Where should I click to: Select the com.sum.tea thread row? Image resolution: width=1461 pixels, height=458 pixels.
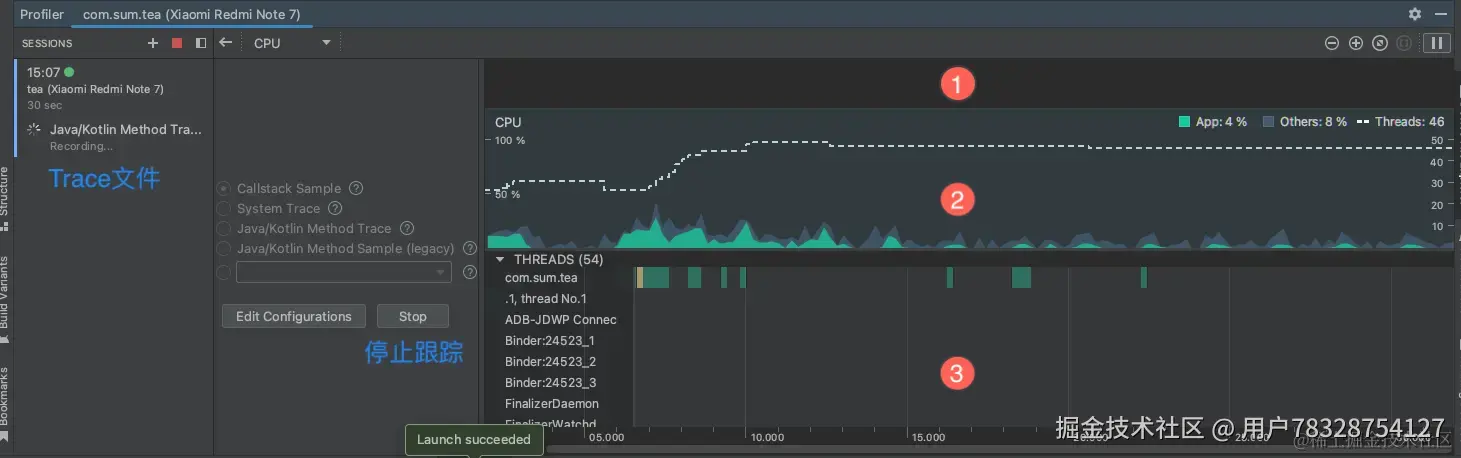tap(541, 278)
